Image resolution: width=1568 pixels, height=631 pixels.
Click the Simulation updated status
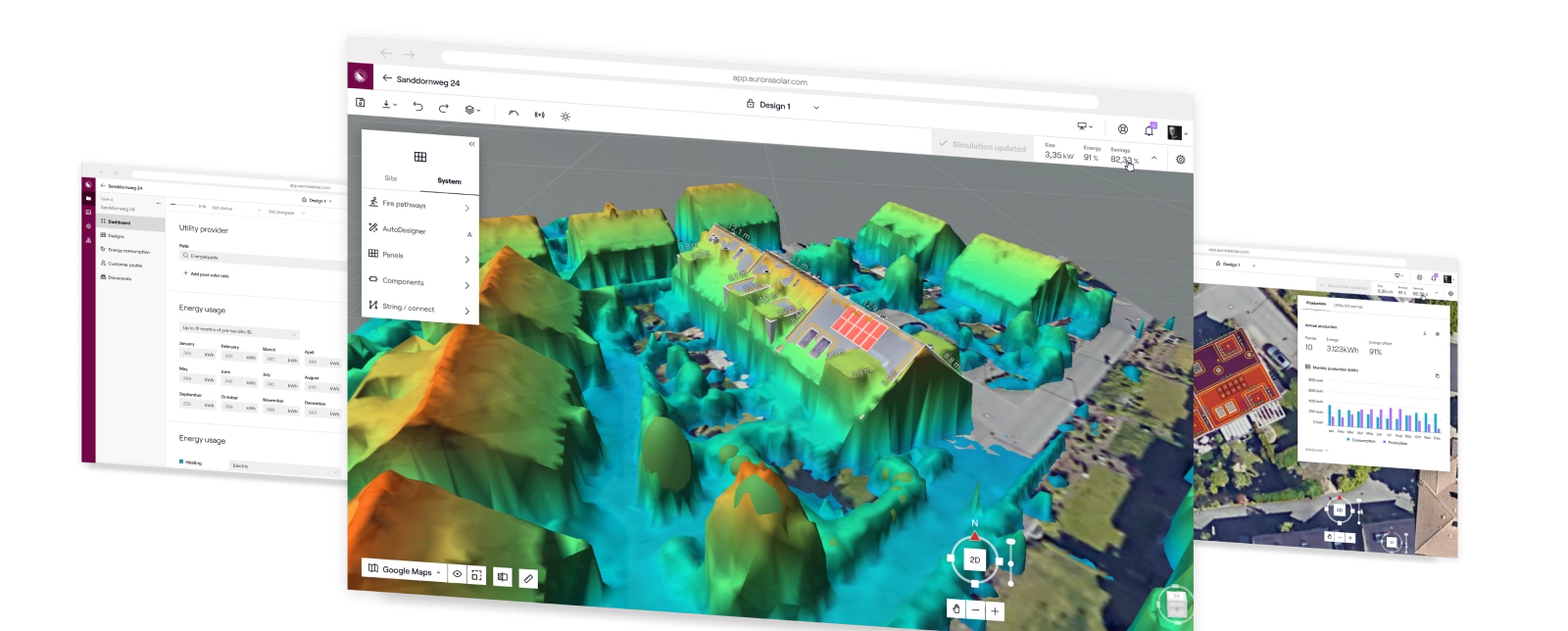982,145
